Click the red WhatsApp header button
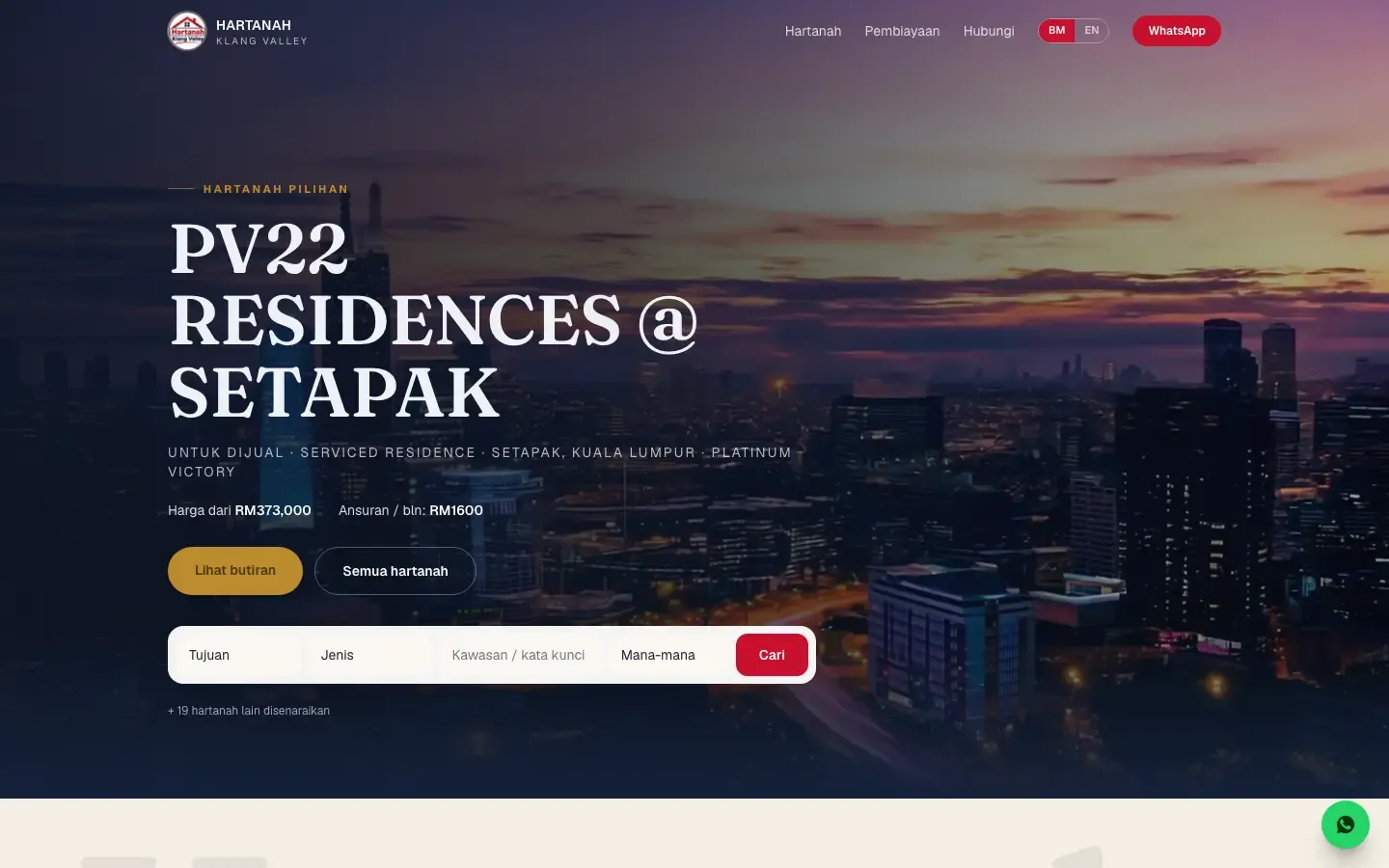The height and width of the screenshot is (868, 1389). pyautogui.click(x=1177, y=31)
